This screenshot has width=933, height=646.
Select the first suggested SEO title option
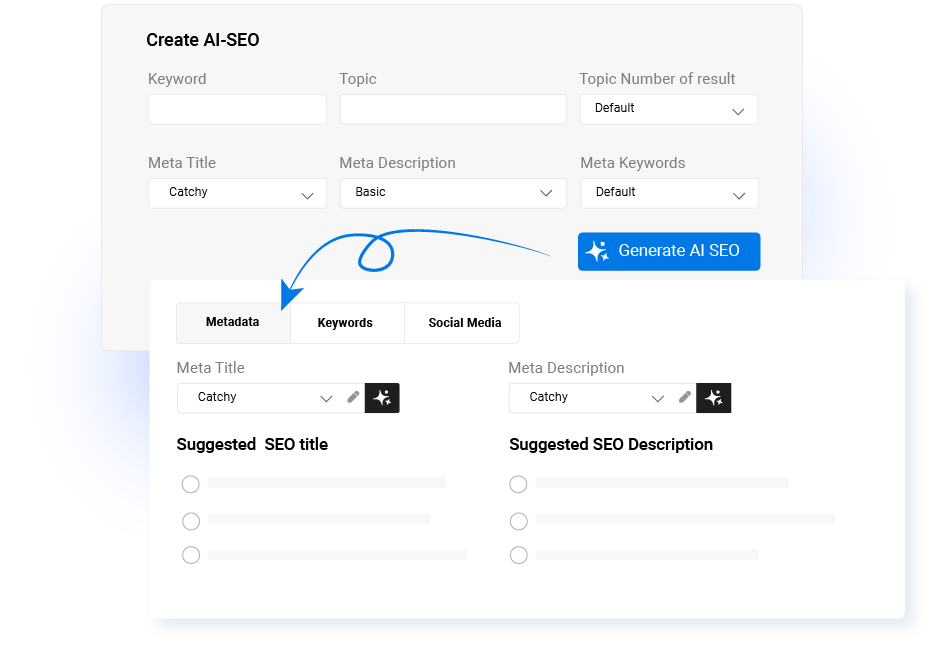tap(191, 484)
